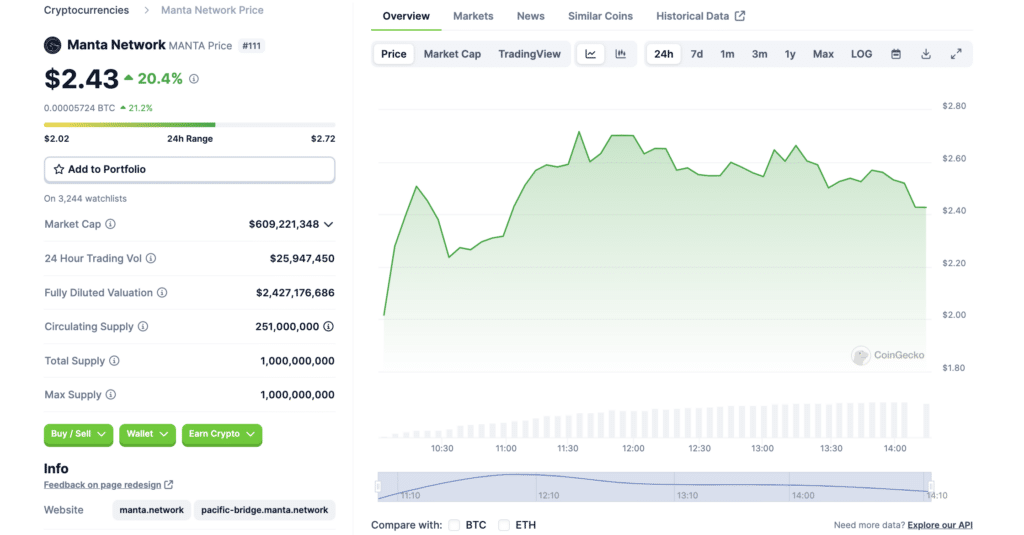Viewport: 1024px width, 535px height.
Task: Open Circulating Supply label info icon
Action: pos(143,327)
